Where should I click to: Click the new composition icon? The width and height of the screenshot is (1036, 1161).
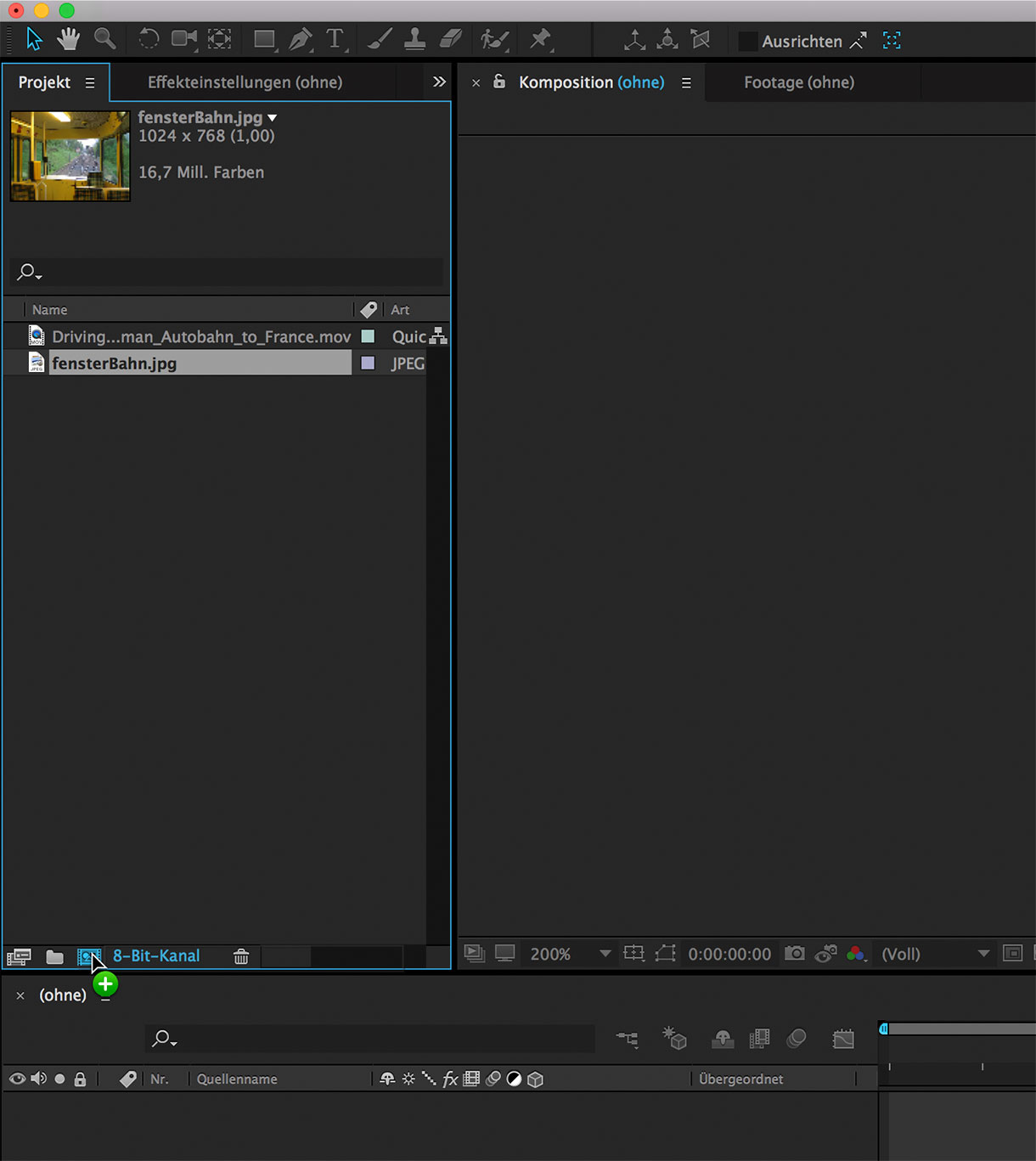click(x=88, y=956)
